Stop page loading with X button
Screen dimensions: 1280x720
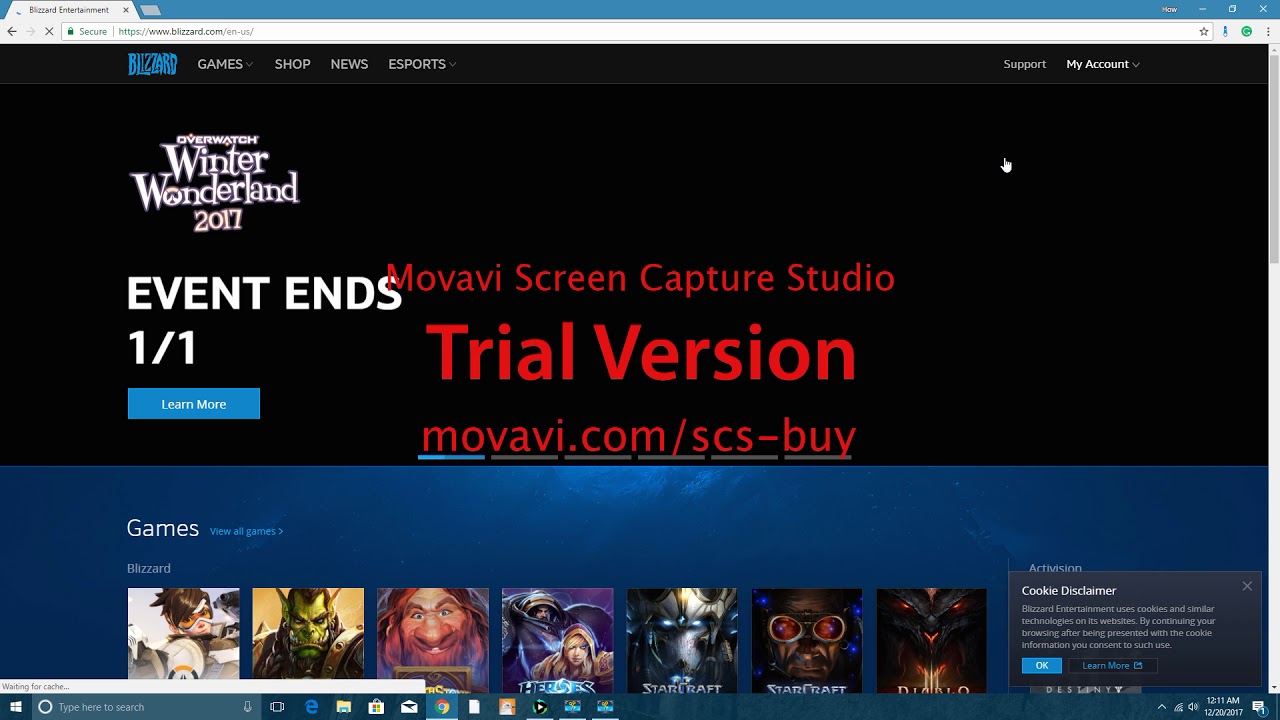point(49,31)
